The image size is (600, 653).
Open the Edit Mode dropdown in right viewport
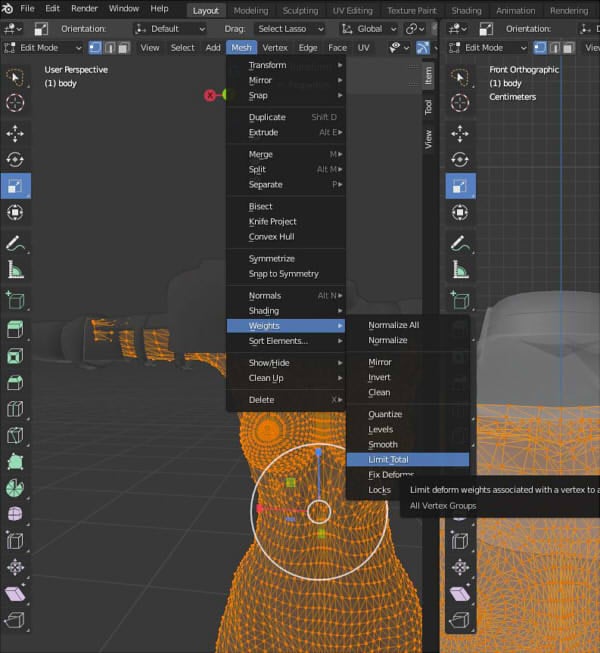coord(488,48)
